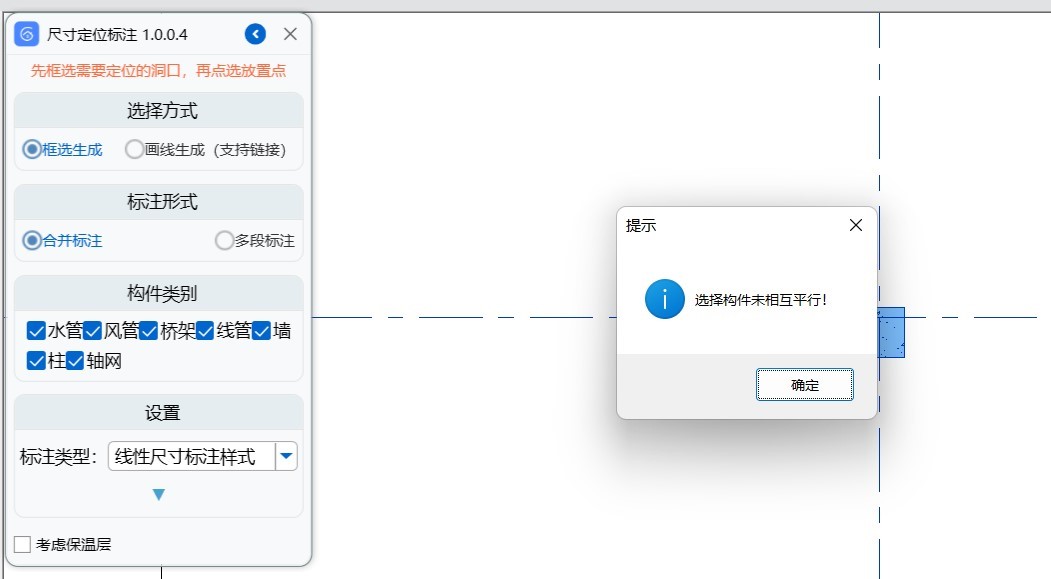The image size is (1051, 579).
Task: Uncheck the 风管 checkbox
Action: (x=93, y=331)
